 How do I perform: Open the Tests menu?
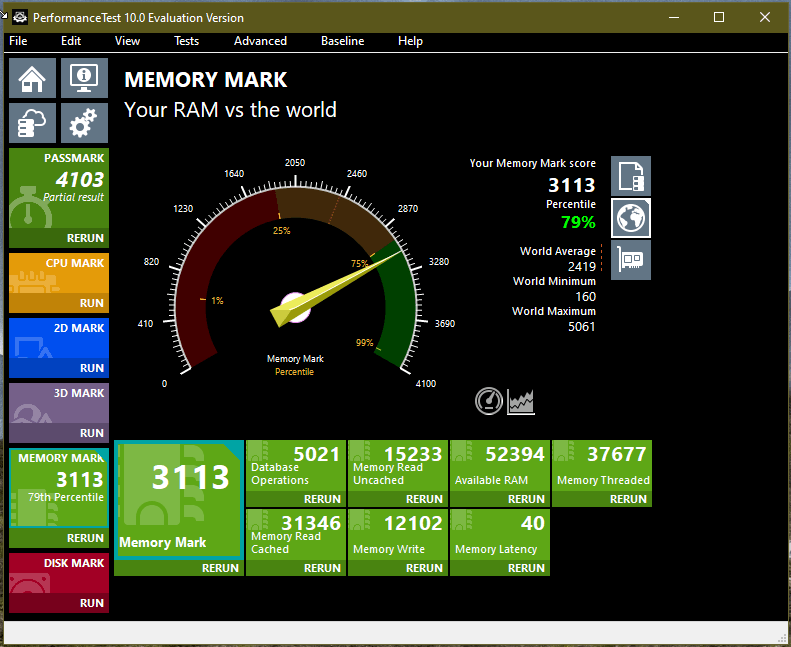(x=186, y=41)
